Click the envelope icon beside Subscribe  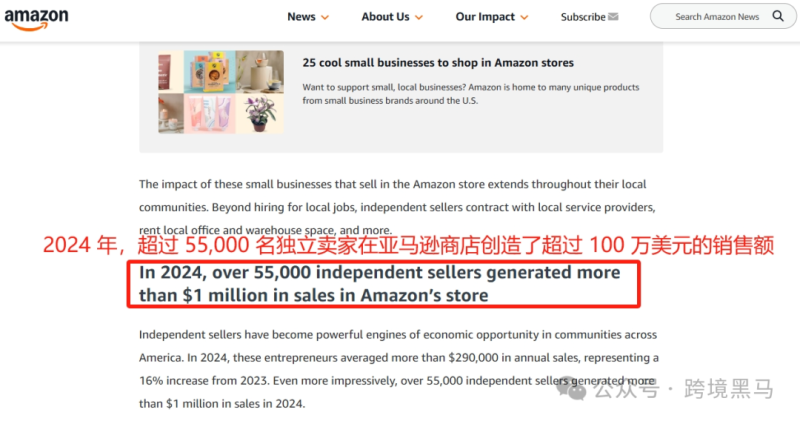coord(613,17)
